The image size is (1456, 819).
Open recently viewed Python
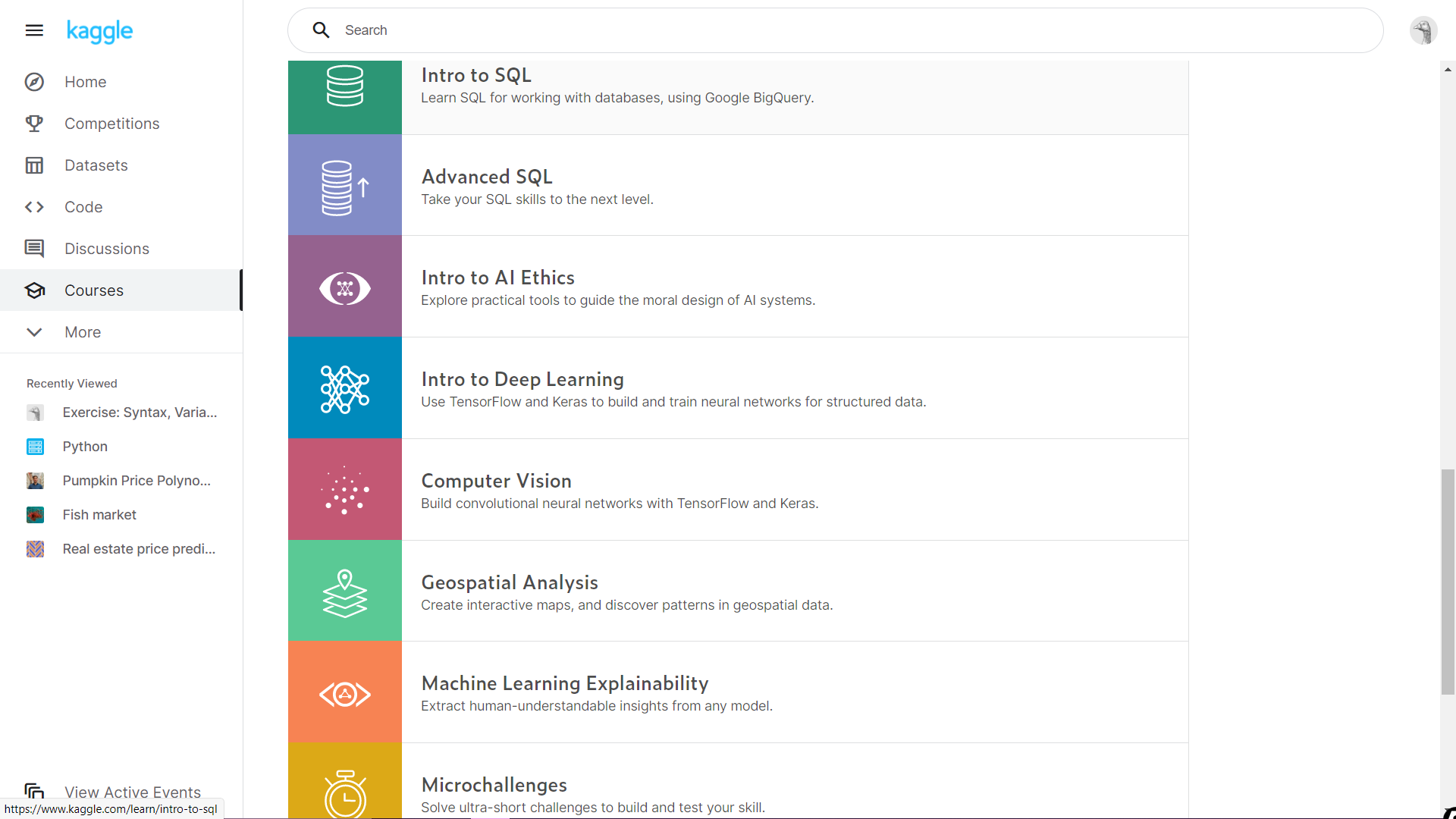coord(85,447)
